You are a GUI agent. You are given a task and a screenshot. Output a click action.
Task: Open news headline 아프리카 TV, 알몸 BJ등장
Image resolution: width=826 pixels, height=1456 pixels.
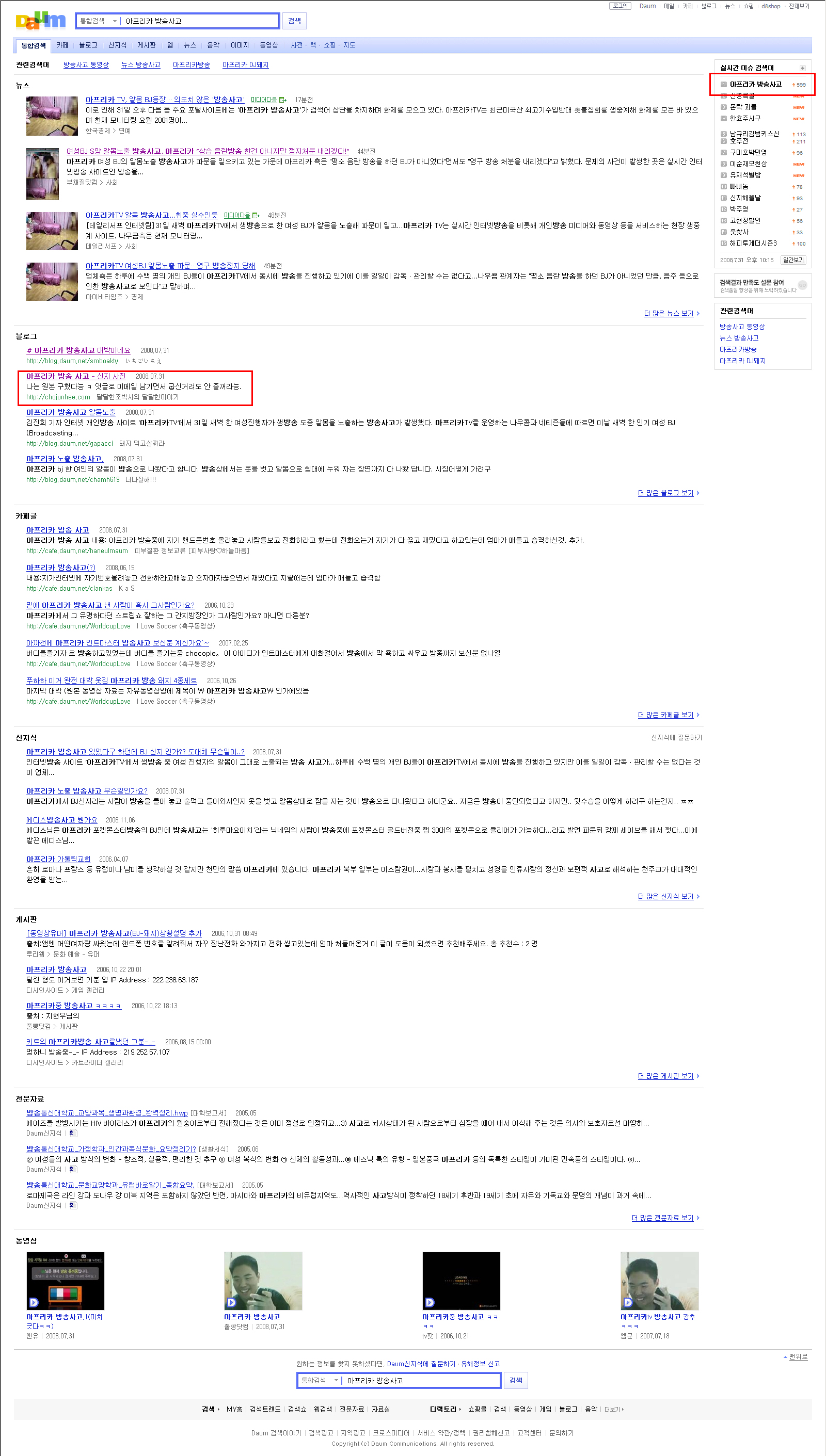[x=165, y=100]
